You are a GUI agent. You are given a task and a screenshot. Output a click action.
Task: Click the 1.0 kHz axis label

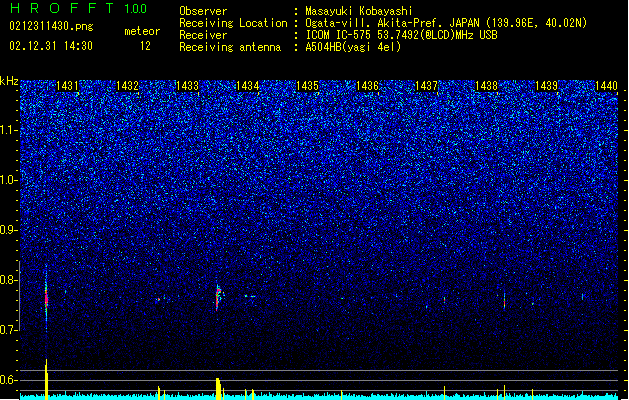[x=9, y=180]
